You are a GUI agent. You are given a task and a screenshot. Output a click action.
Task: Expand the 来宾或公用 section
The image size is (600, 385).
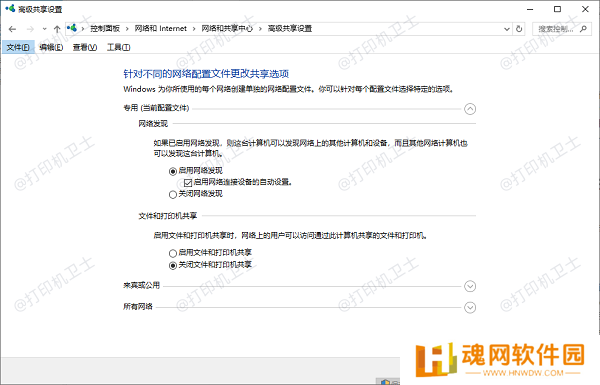(470, 286)
